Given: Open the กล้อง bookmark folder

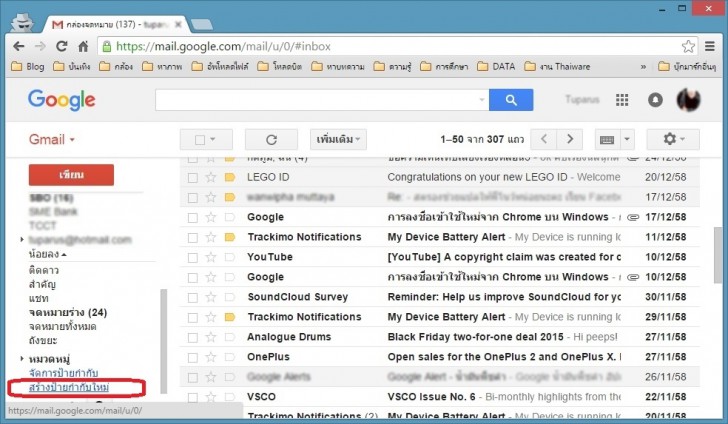Looking at the screenshot, I should (x=116, y=66).
